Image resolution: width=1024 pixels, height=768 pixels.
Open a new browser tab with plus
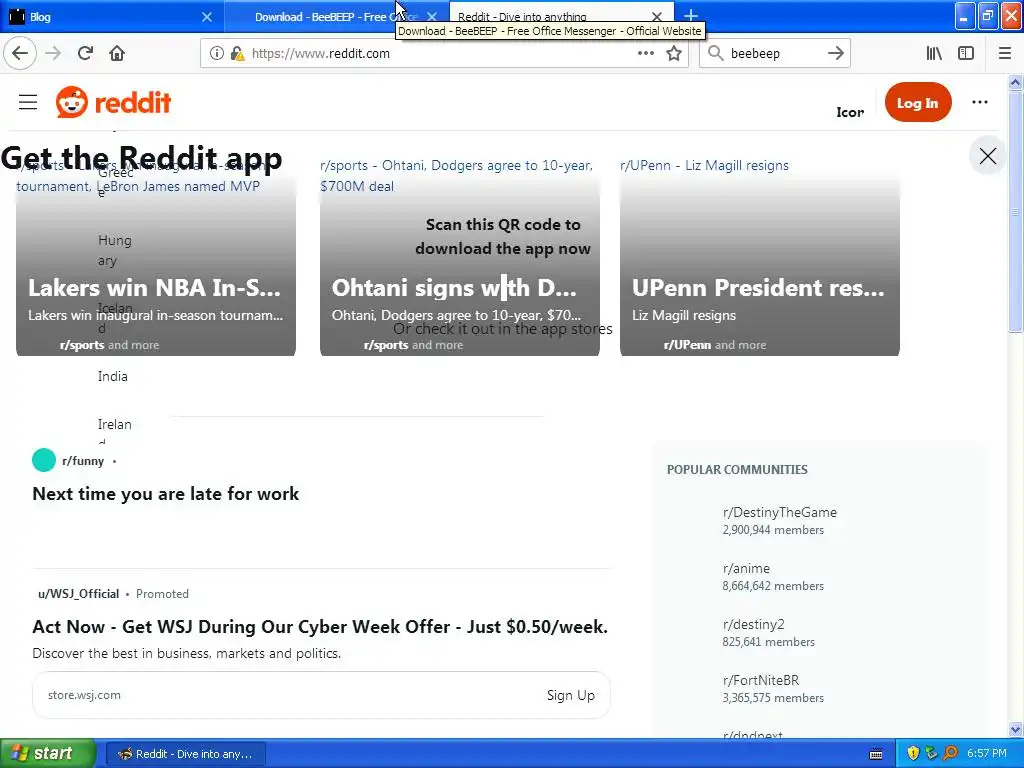coord(690,16)
